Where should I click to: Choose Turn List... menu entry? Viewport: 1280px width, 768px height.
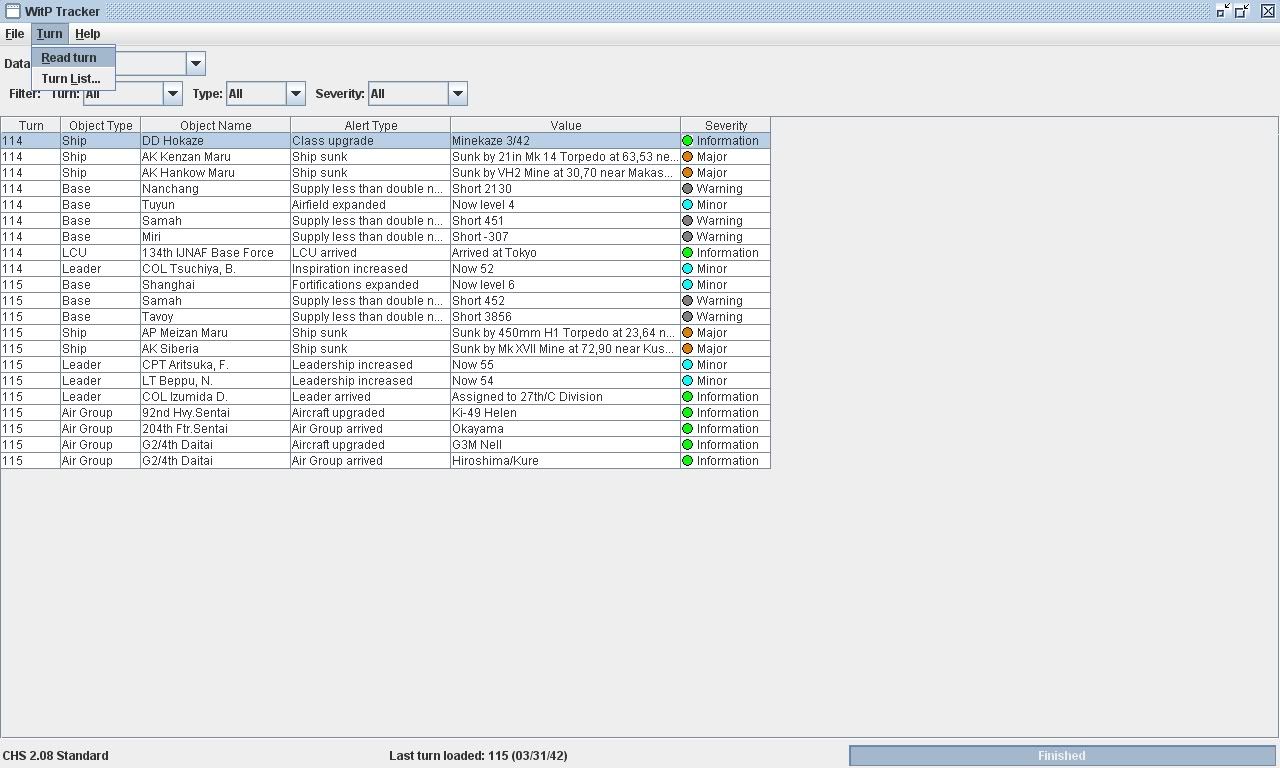(74, 79)
